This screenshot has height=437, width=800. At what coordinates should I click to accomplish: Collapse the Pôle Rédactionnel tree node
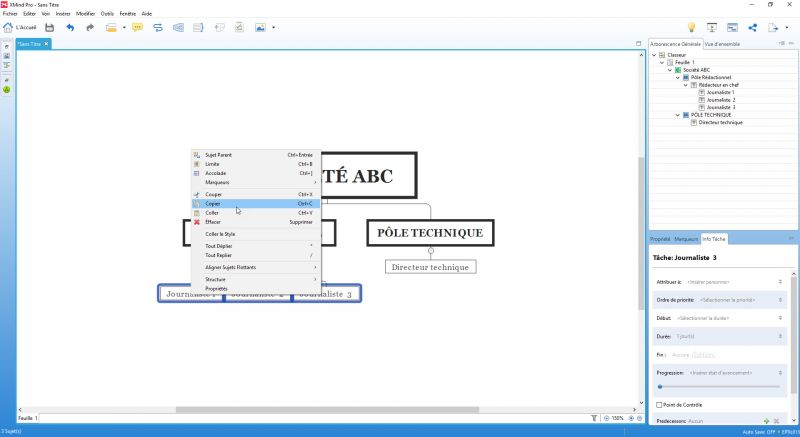click(678, 78)
